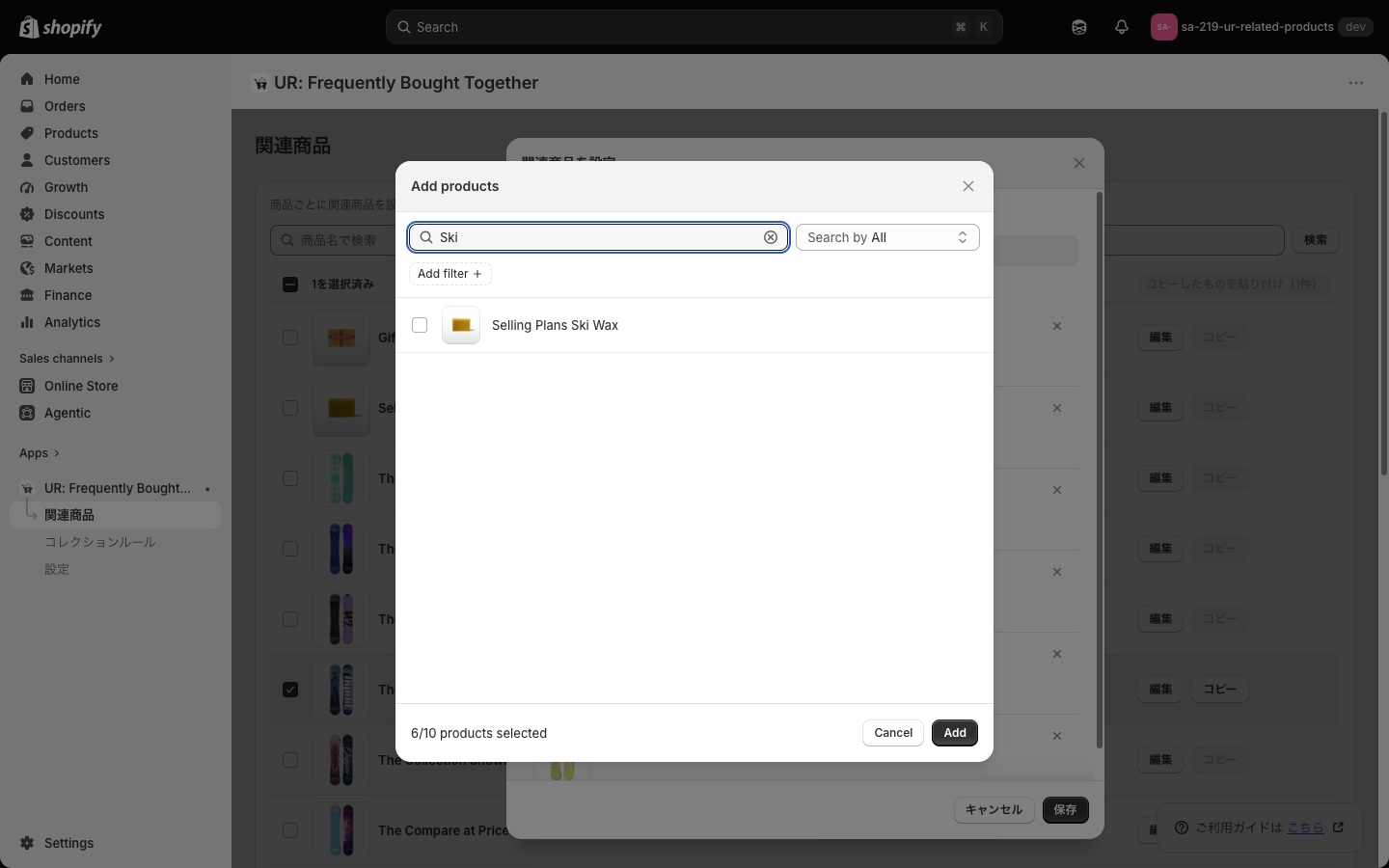Click the Agentic sidebar icon
Screen dimensions: 1389x868
[x=27, y=413]
